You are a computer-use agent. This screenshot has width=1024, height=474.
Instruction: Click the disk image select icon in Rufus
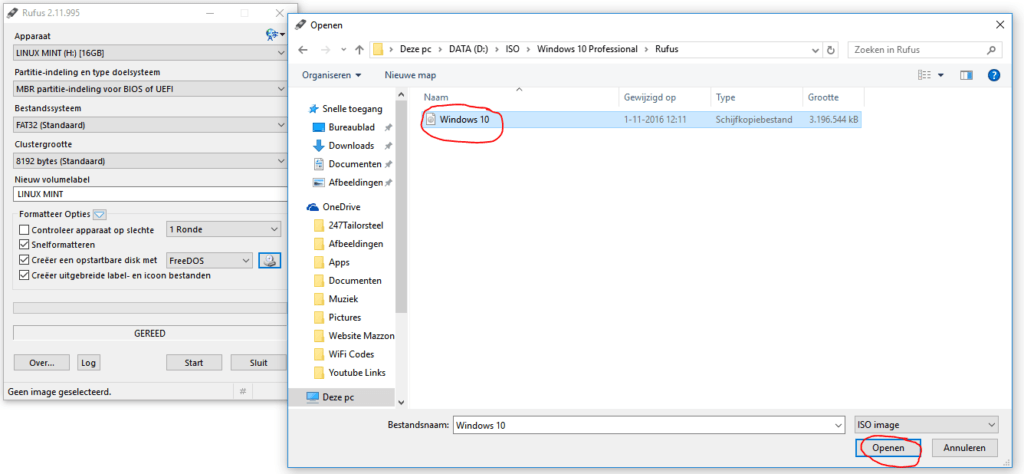tap(270, 261)
